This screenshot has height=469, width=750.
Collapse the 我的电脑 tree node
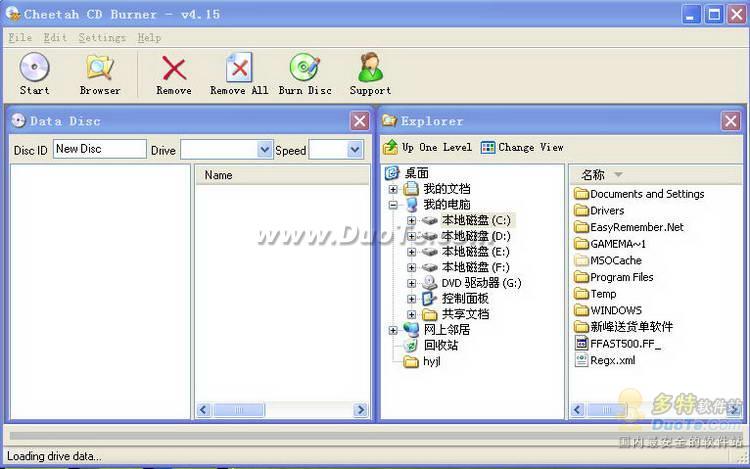point(393,205)
